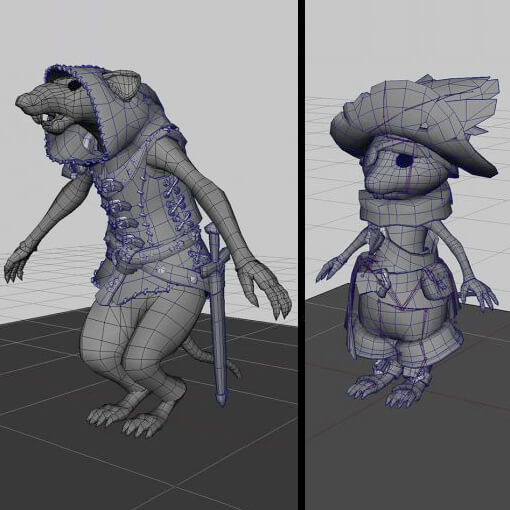This screenshot has height=510, width=510.
Task: Select the sword hanging from rat's belt
Action: (217, 313)
